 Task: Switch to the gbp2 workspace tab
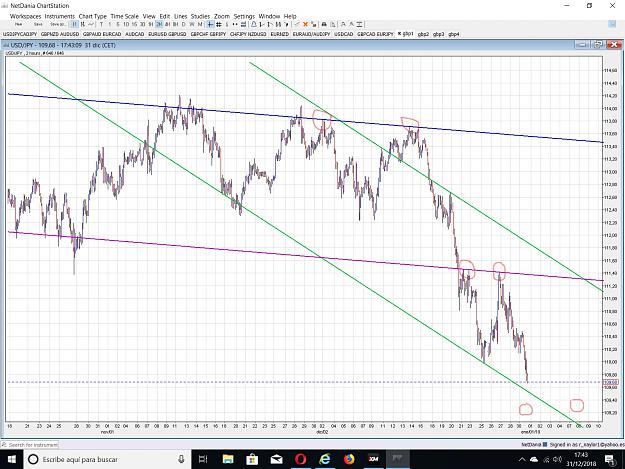[x=423, y=34]
